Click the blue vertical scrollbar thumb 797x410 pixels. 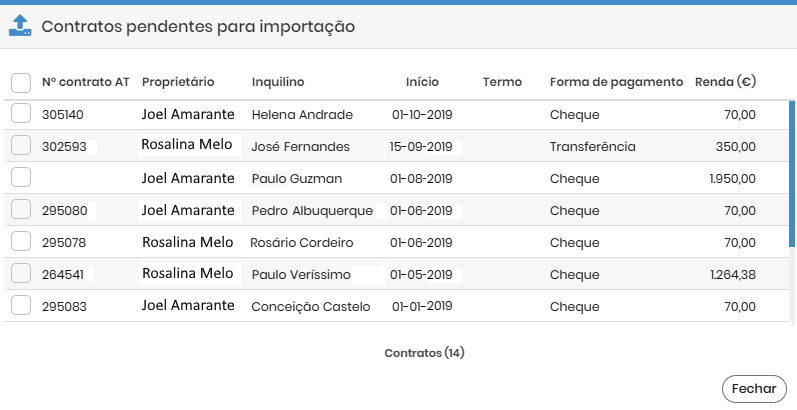click(792, 174)
